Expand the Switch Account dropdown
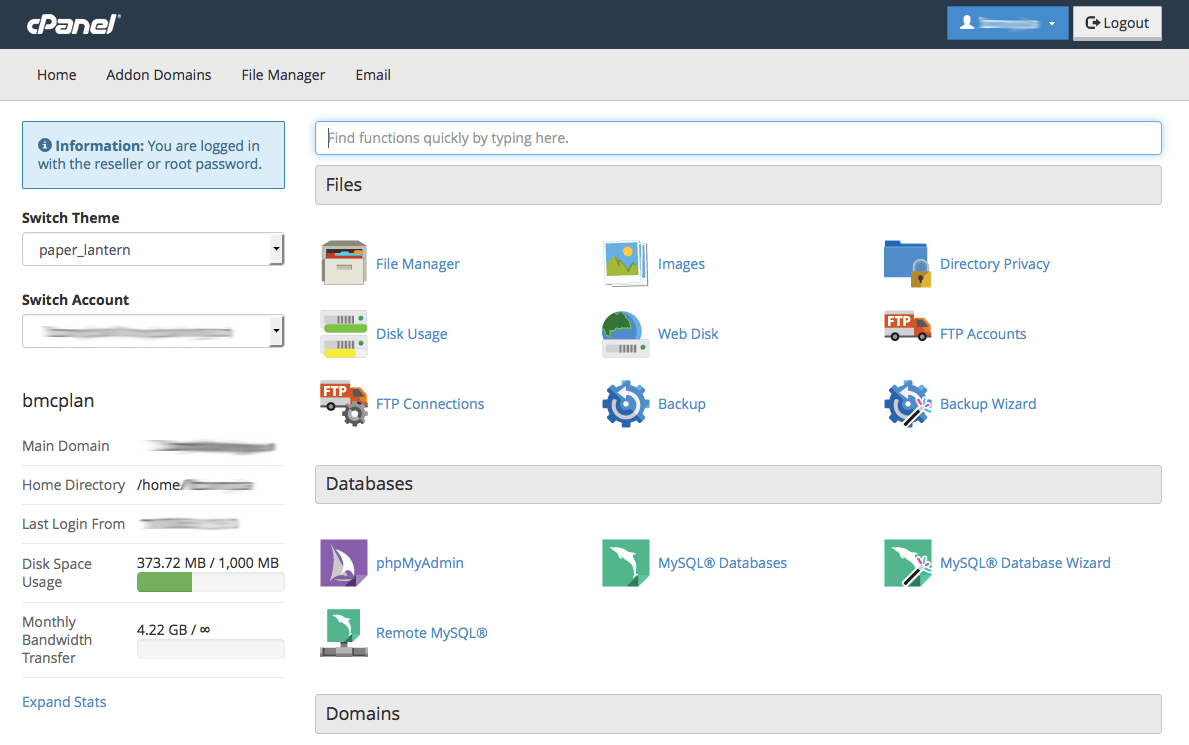The height and width of the screenshot is (745, 1189). (153, 331)
